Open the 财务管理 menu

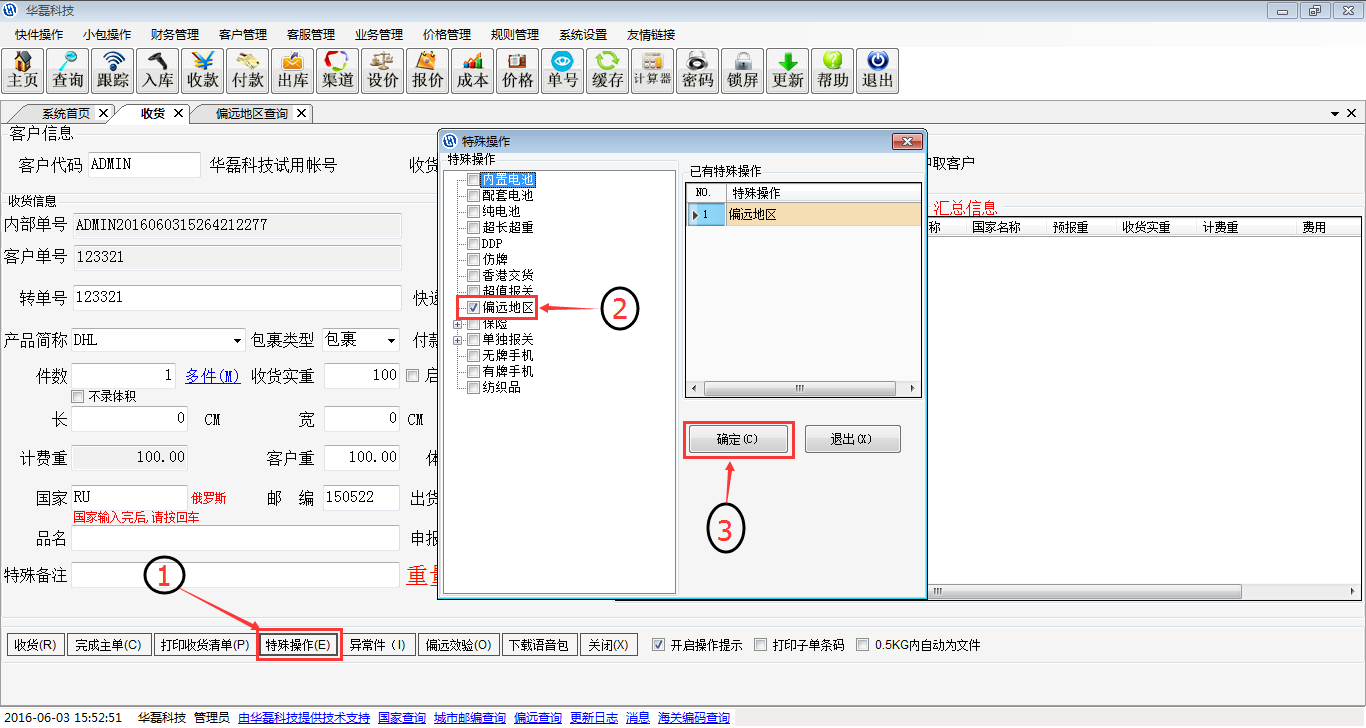point(175,34)
